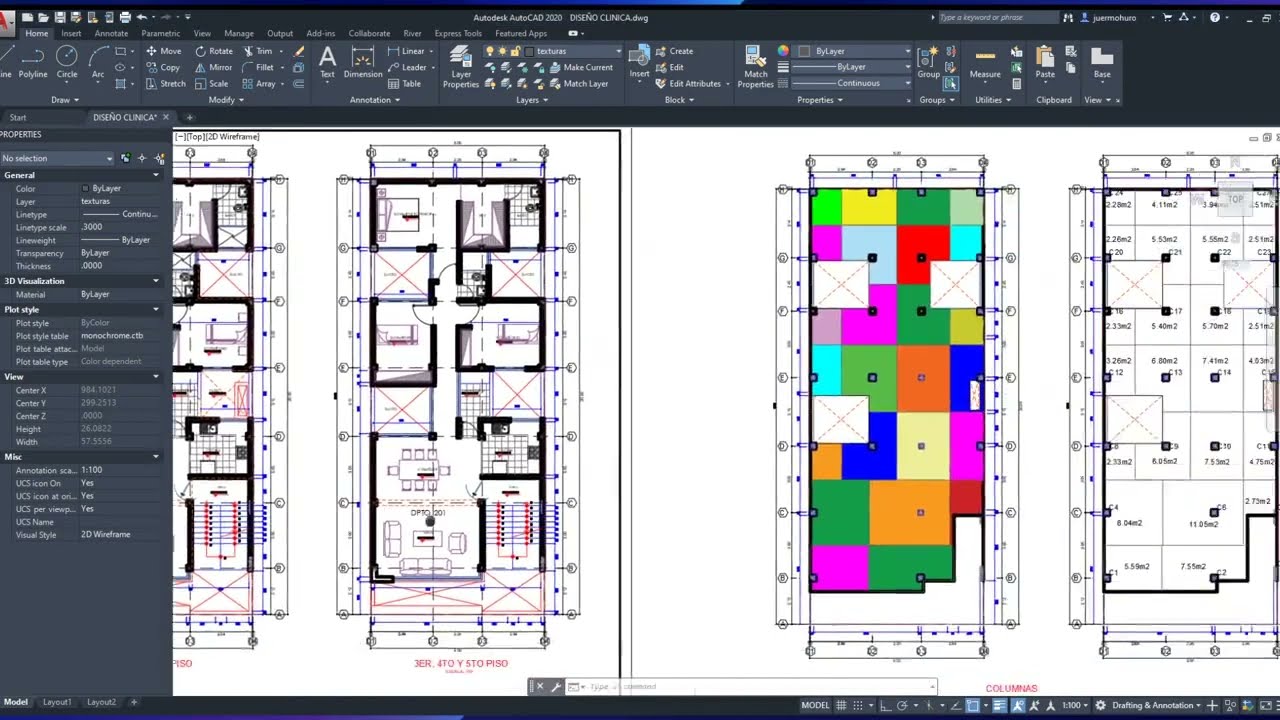The image size is (1280, 720).
Task: Open the Insert ribbon tab
Action: 71,33
